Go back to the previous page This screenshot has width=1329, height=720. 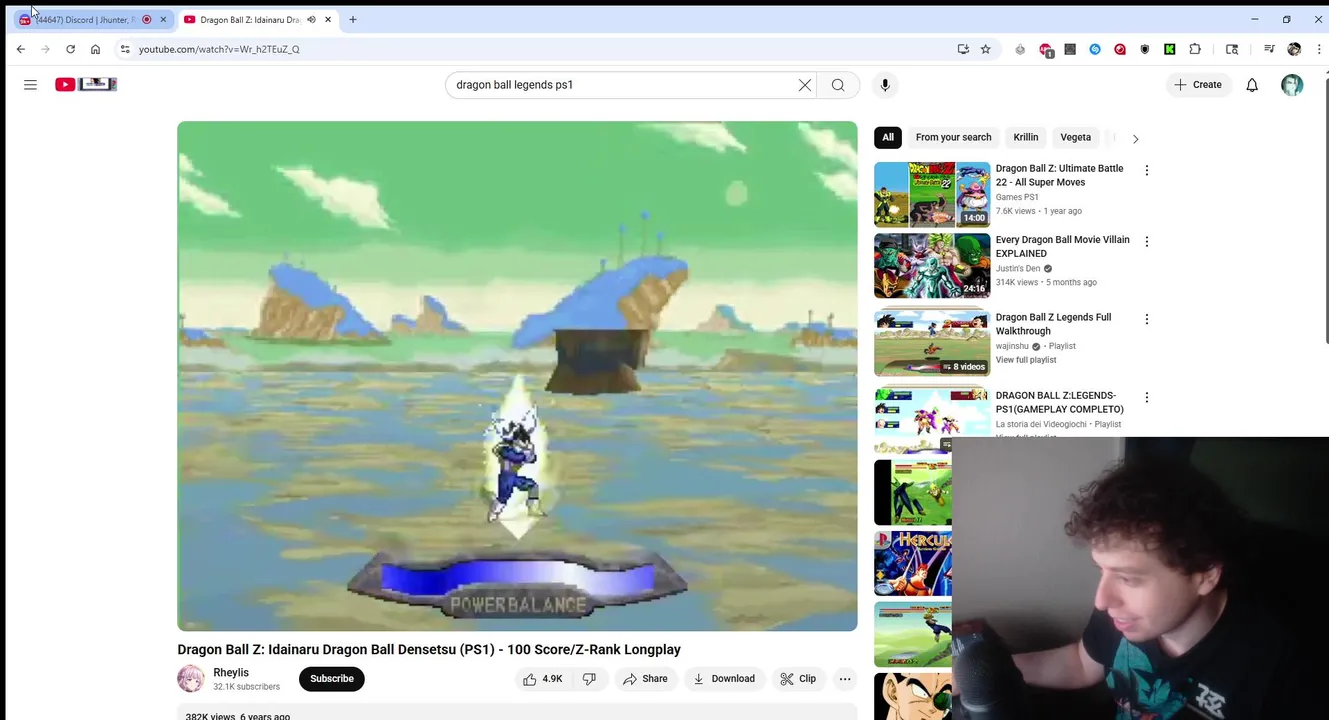20,49
